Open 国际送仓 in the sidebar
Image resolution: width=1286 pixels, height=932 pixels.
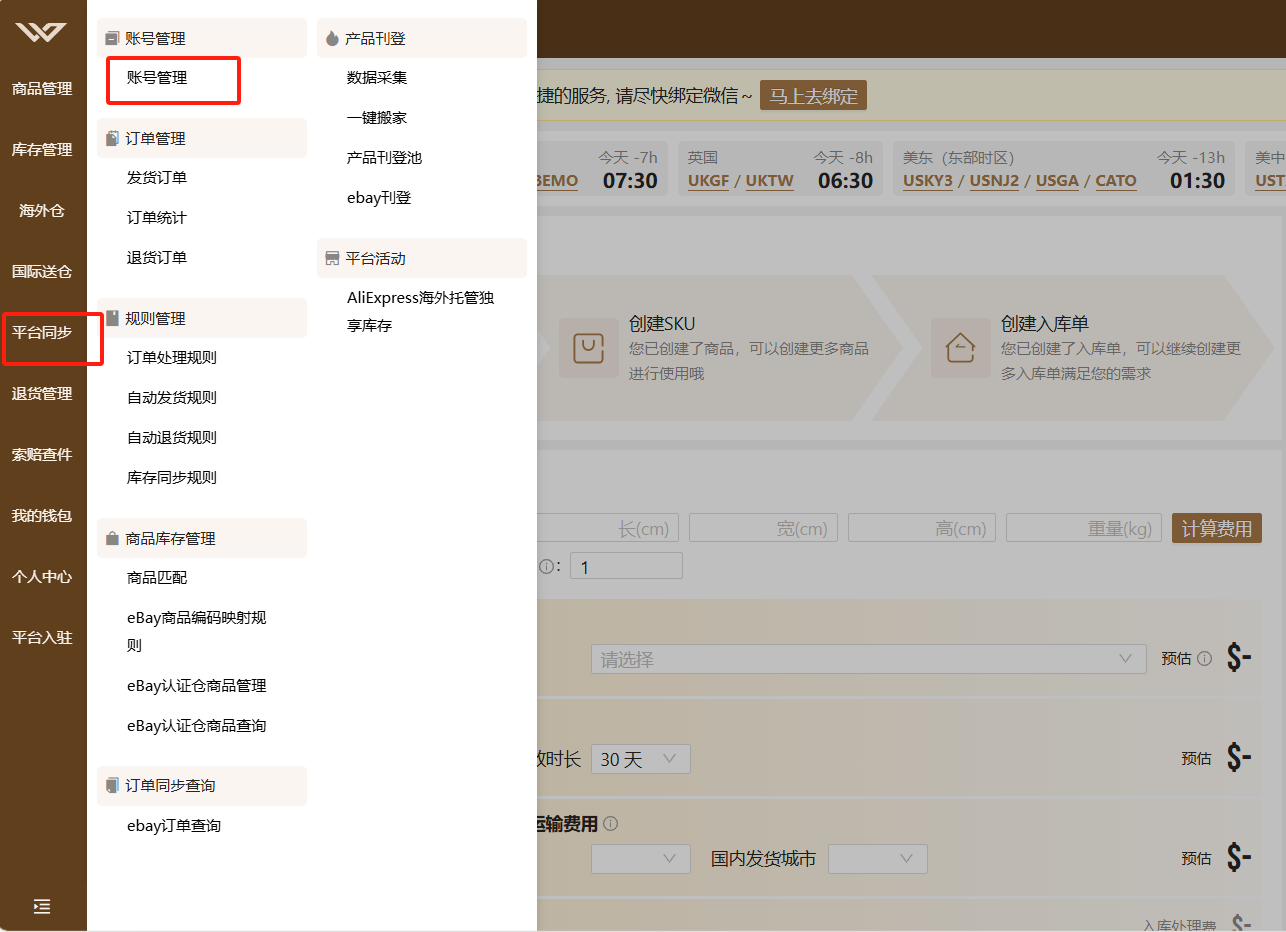42,272
